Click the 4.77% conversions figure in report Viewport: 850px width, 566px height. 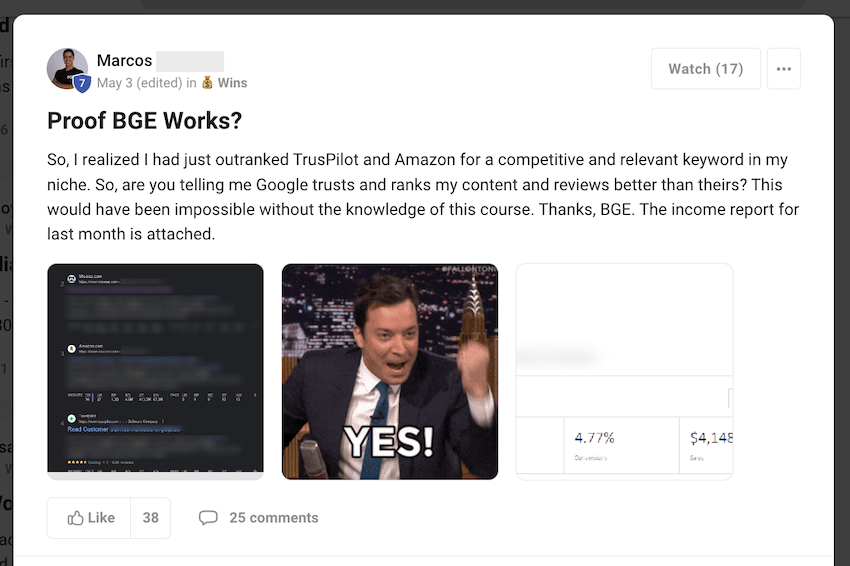(x=595, y=438)
